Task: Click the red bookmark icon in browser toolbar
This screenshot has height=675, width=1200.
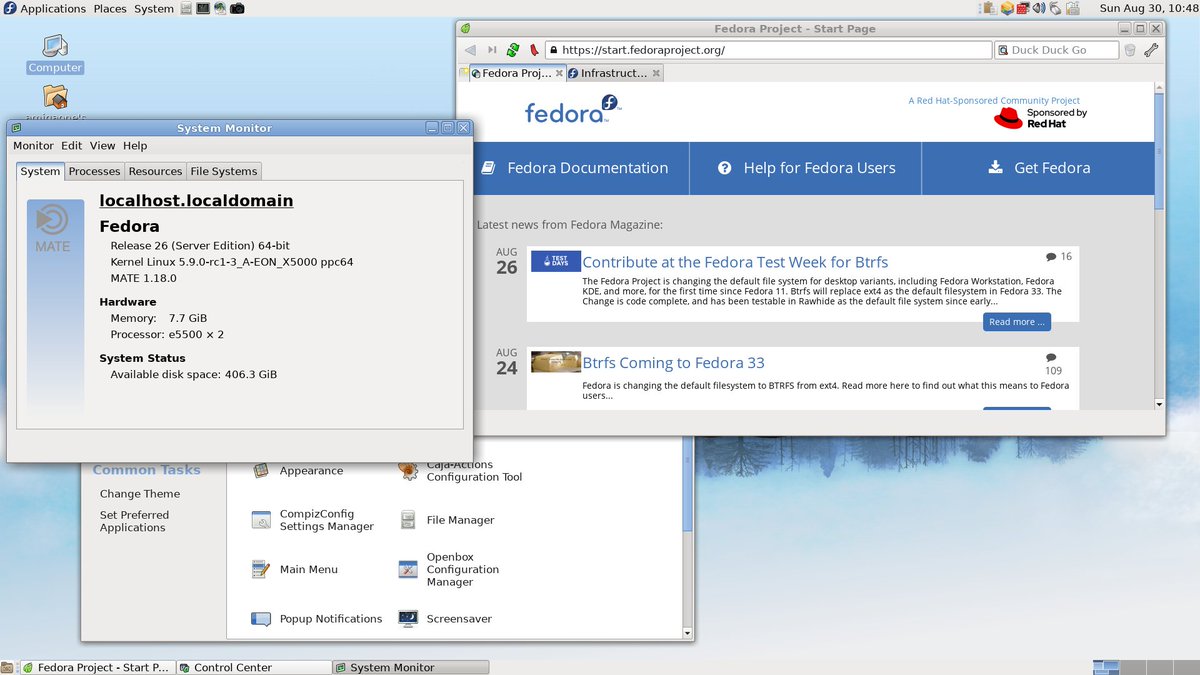Action: (x=534, y=50)
